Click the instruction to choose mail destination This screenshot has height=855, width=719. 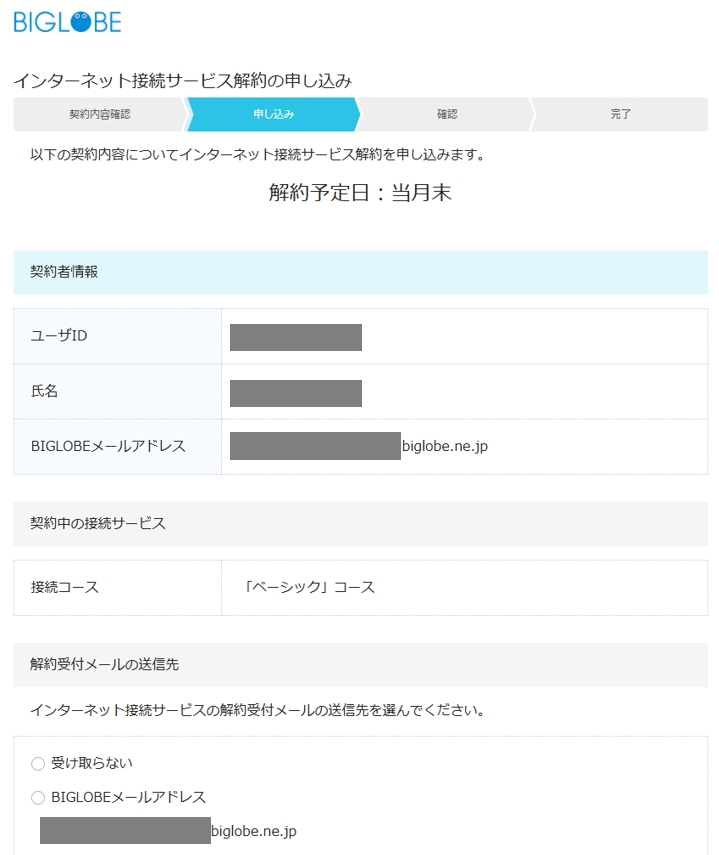(x=257, y=710)
